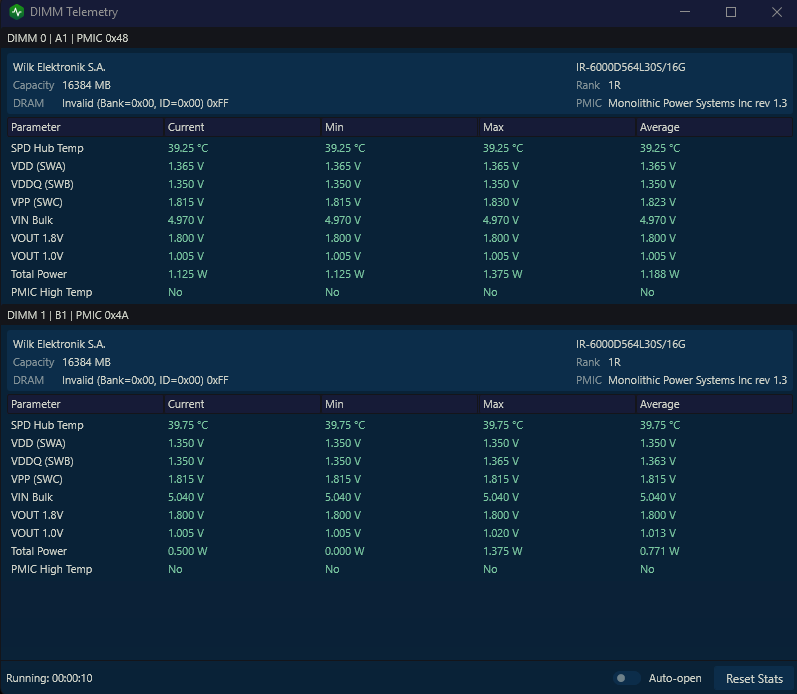
Task: Click DIMM 1 PMIC Monolithic Power Systems entry
Action: pyautogui.click(x=697, y=380)
